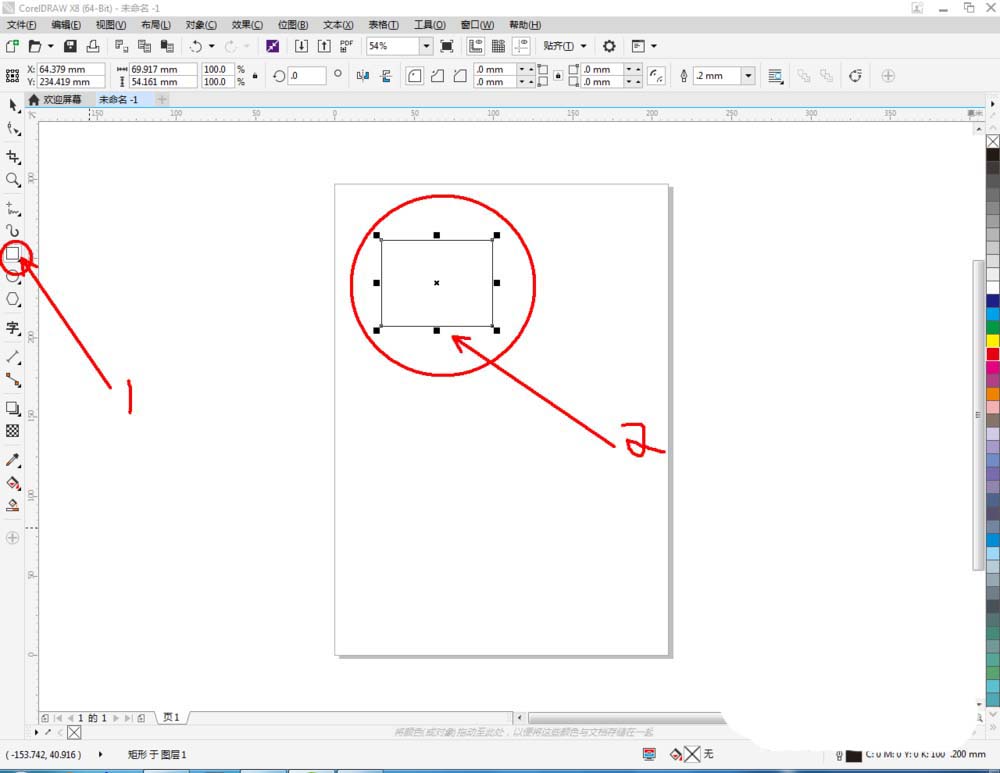Open the Snap To (贴齐) dropdown

point(564,46)
